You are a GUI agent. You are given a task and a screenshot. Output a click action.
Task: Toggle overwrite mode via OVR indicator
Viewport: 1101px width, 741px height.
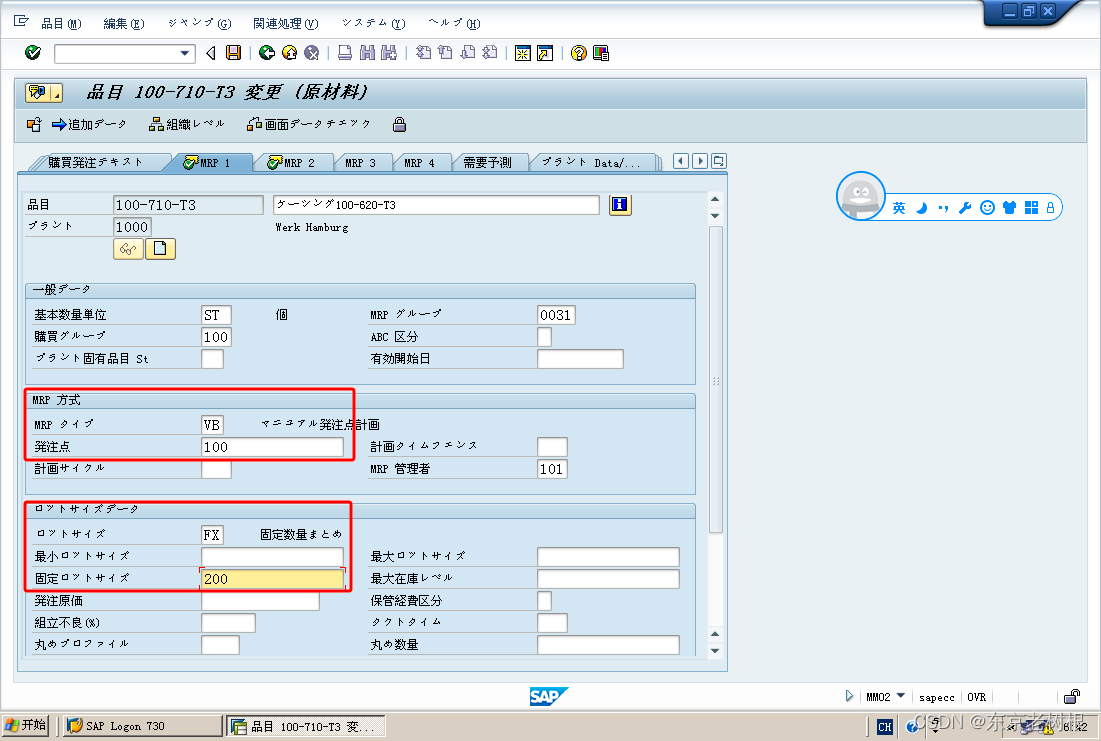977,697
